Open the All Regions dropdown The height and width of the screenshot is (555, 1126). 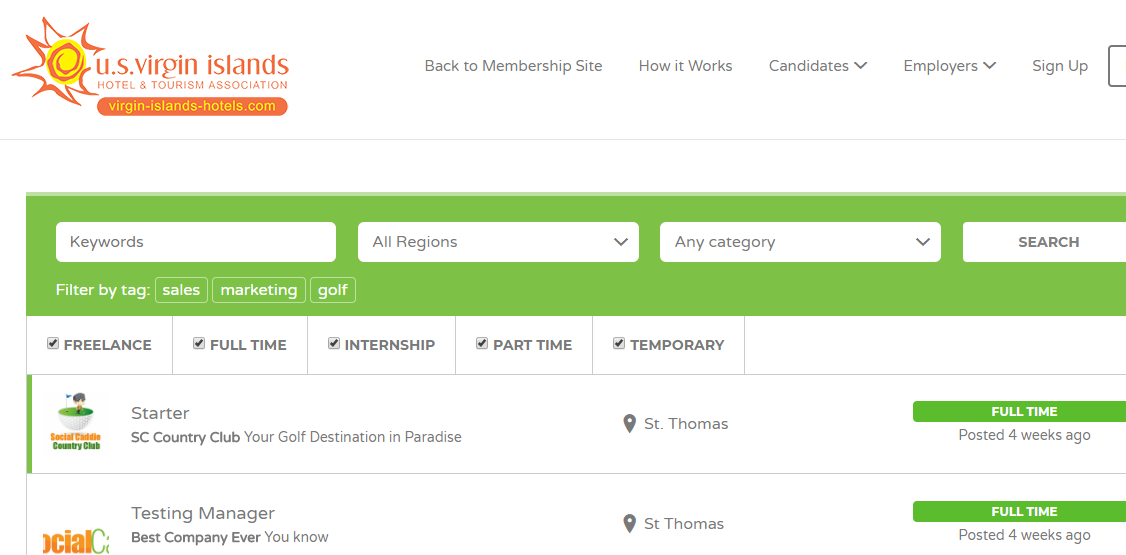(498, 242)
